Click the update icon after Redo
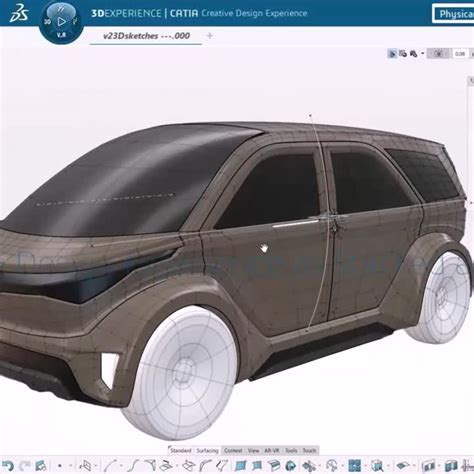This screenshot has height=474, width=474. (x=41, y=465)
